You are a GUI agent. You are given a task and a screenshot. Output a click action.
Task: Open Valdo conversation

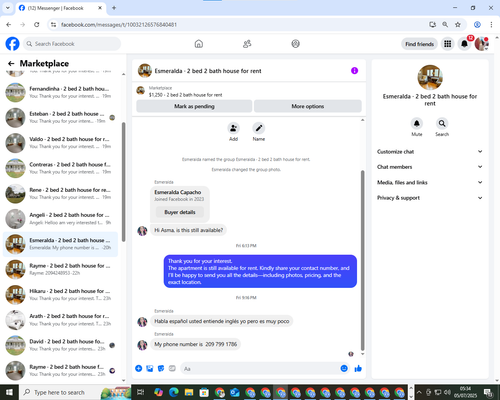[60, 143]
